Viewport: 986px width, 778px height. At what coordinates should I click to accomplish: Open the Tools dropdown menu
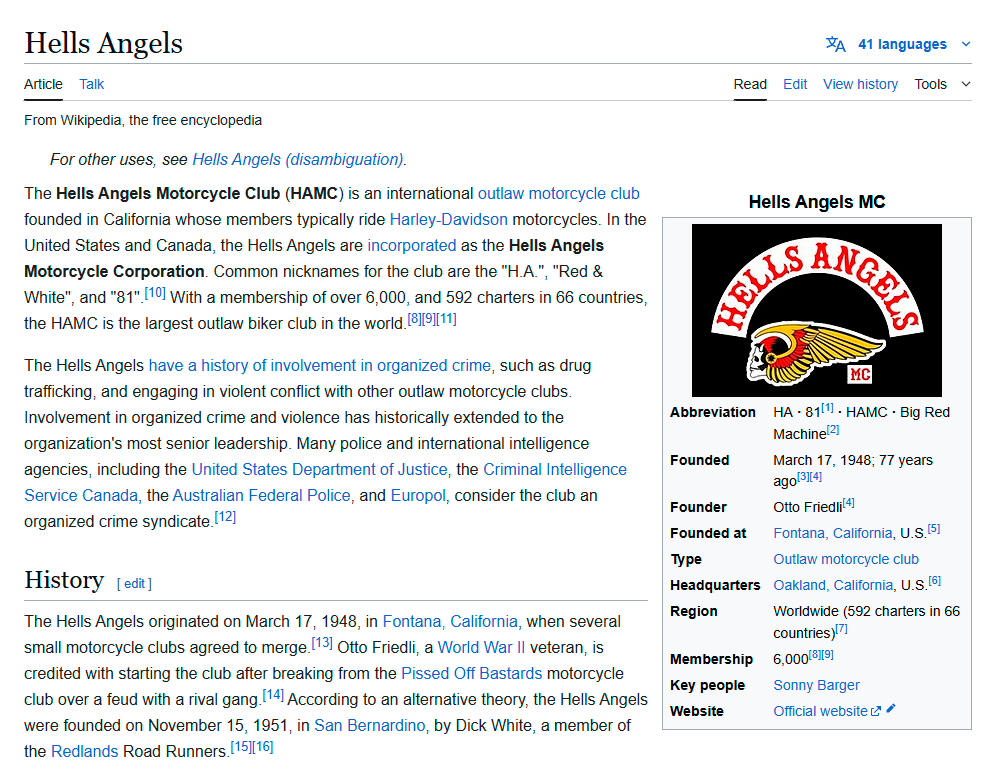pos(942,84)
